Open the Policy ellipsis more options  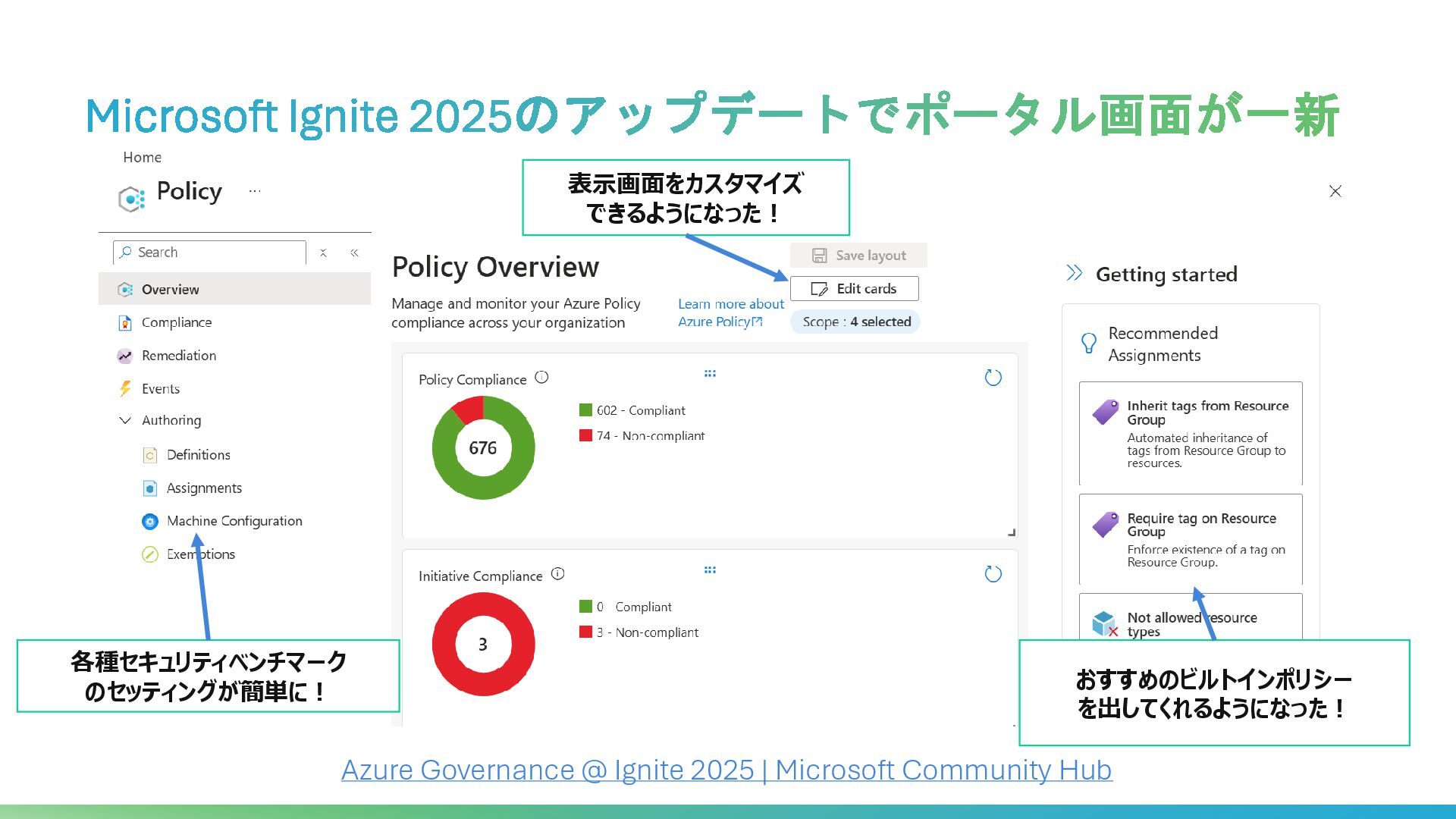point(255,191)
